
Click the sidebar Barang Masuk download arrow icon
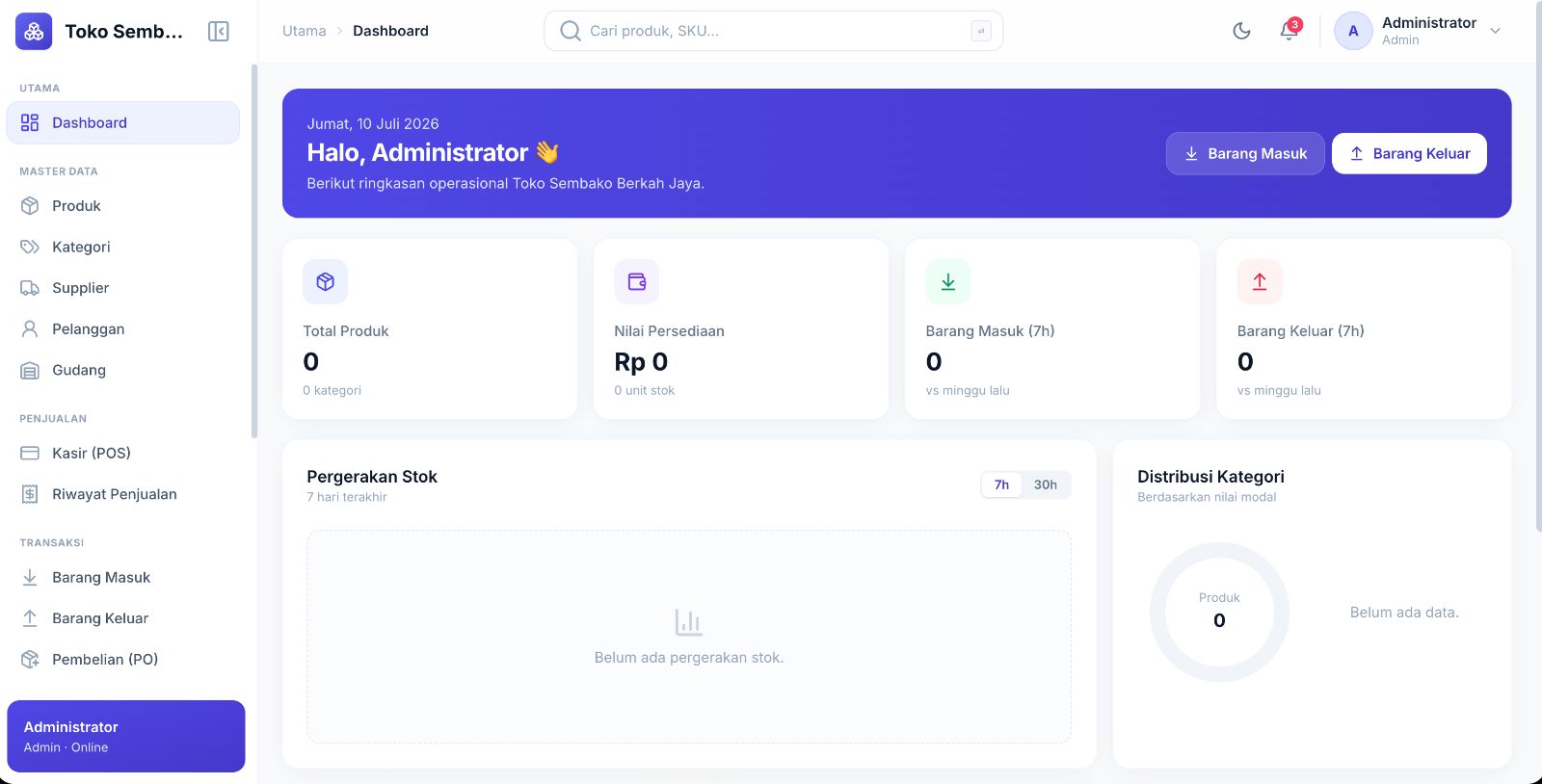[x=30, y=577]
